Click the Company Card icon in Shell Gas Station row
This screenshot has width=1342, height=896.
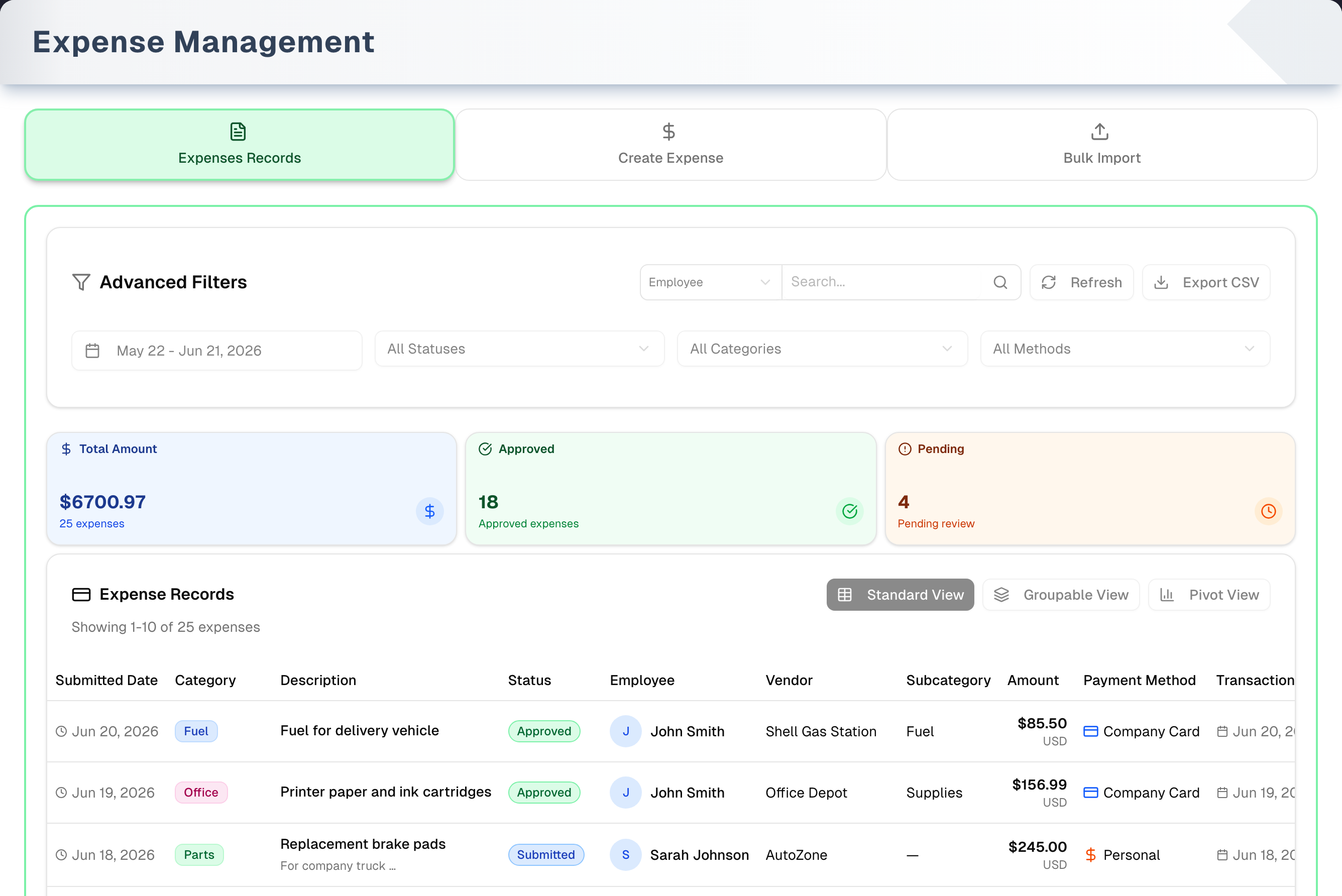(1090, 731)
